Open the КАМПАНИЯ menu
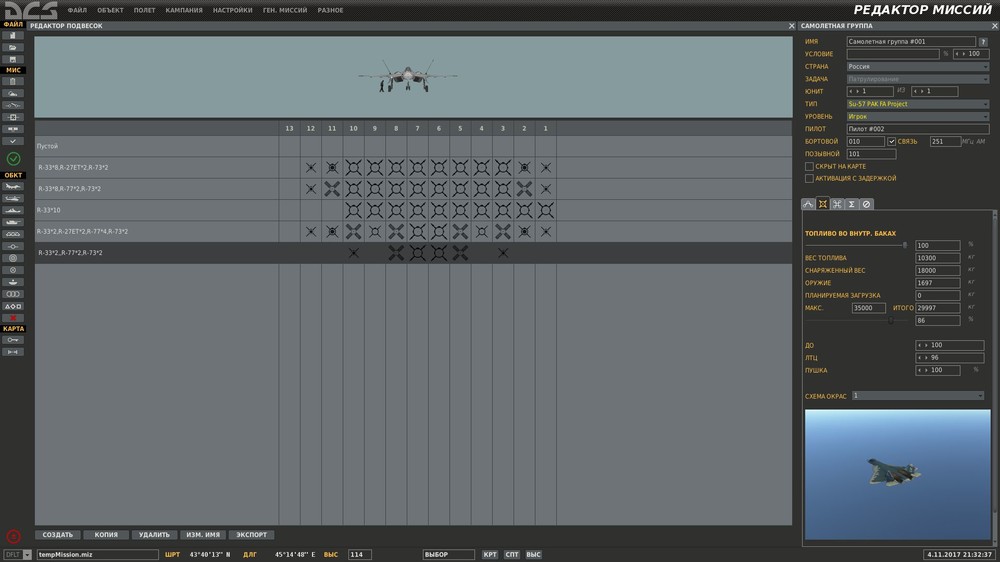Screen dimensions: 1000x562 (x=184, y=10)
